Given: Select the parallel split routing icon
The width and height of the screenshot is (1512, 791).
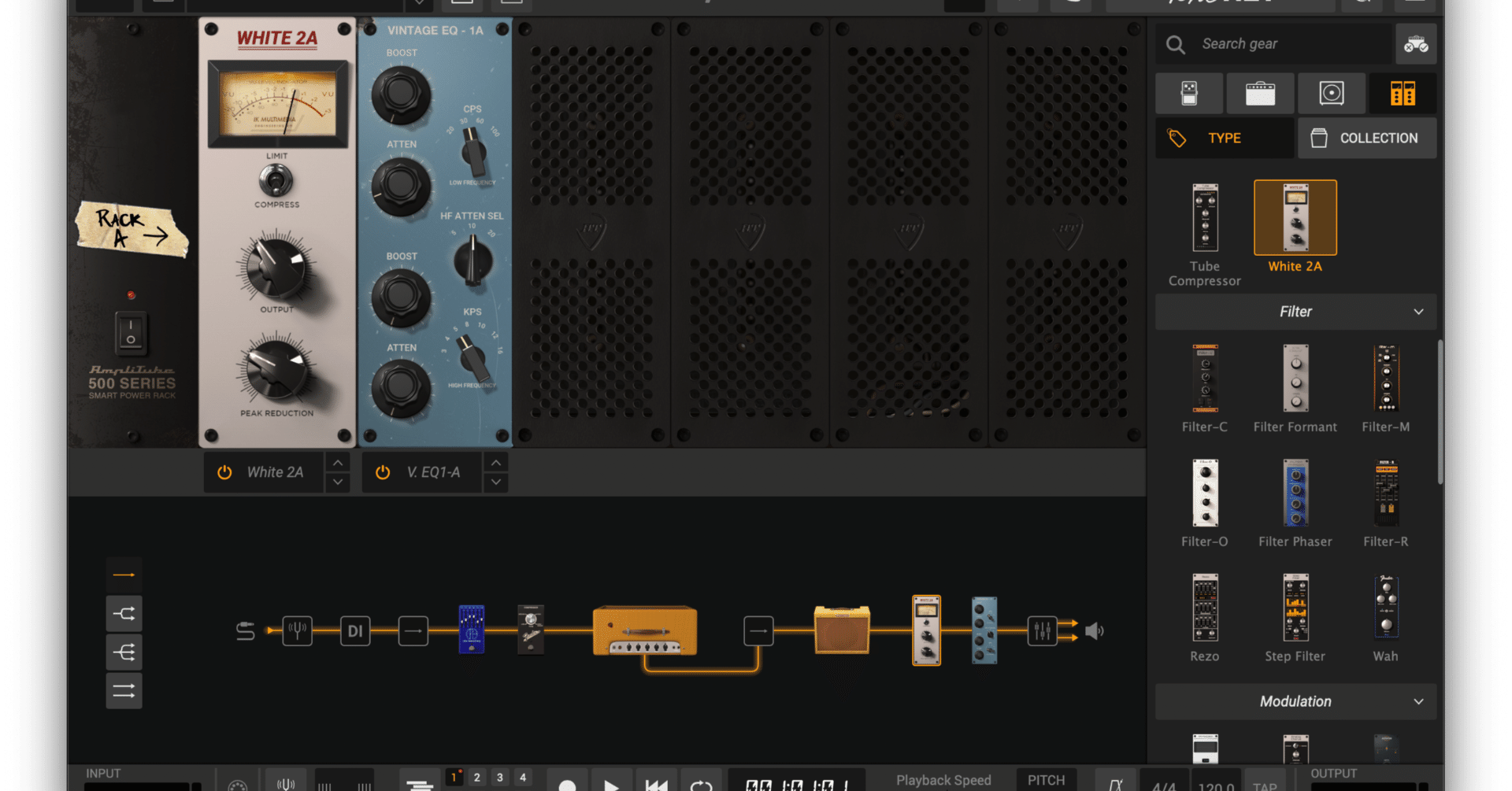Looking at the screenshot, I should pyautogui.click(x=124, y=613).
